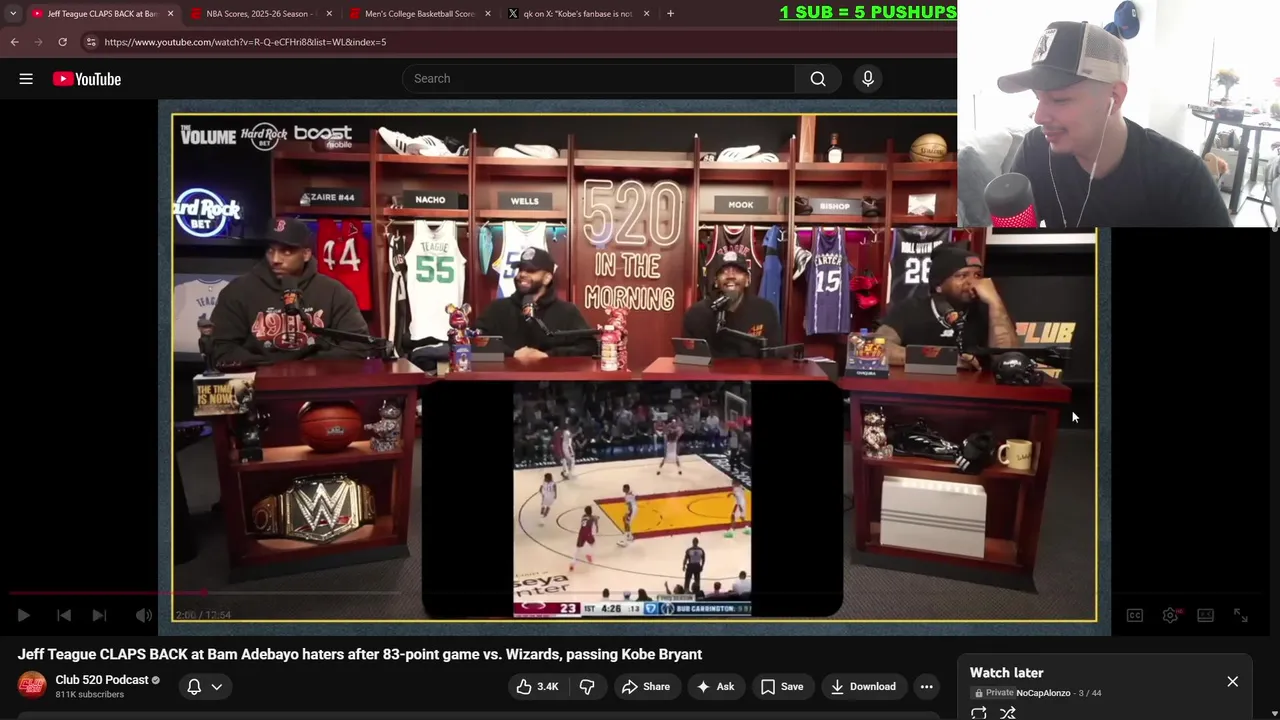Go forward in browser history
Image resolution: width=1280 pixels, height=720 pixels.
[38, 42]
